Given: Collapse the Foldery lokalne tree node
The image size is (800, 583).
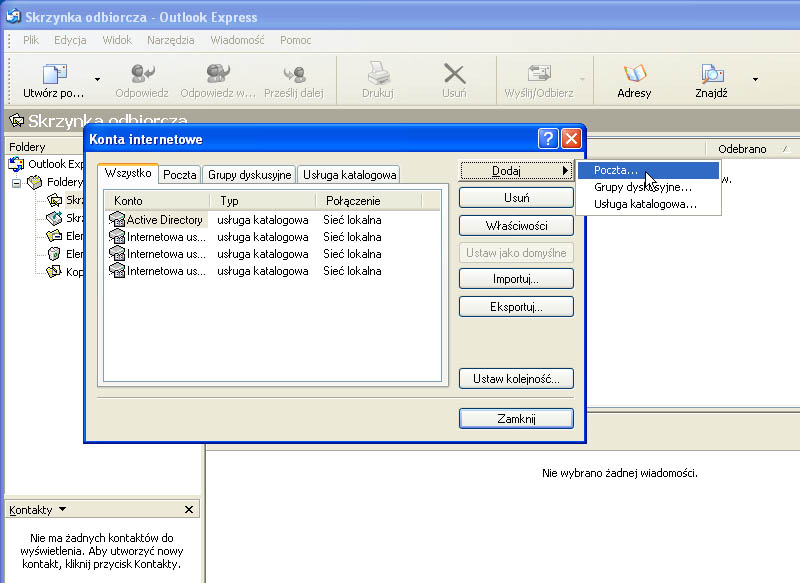Looking at the screenshot, I should [x=16, y=183].
